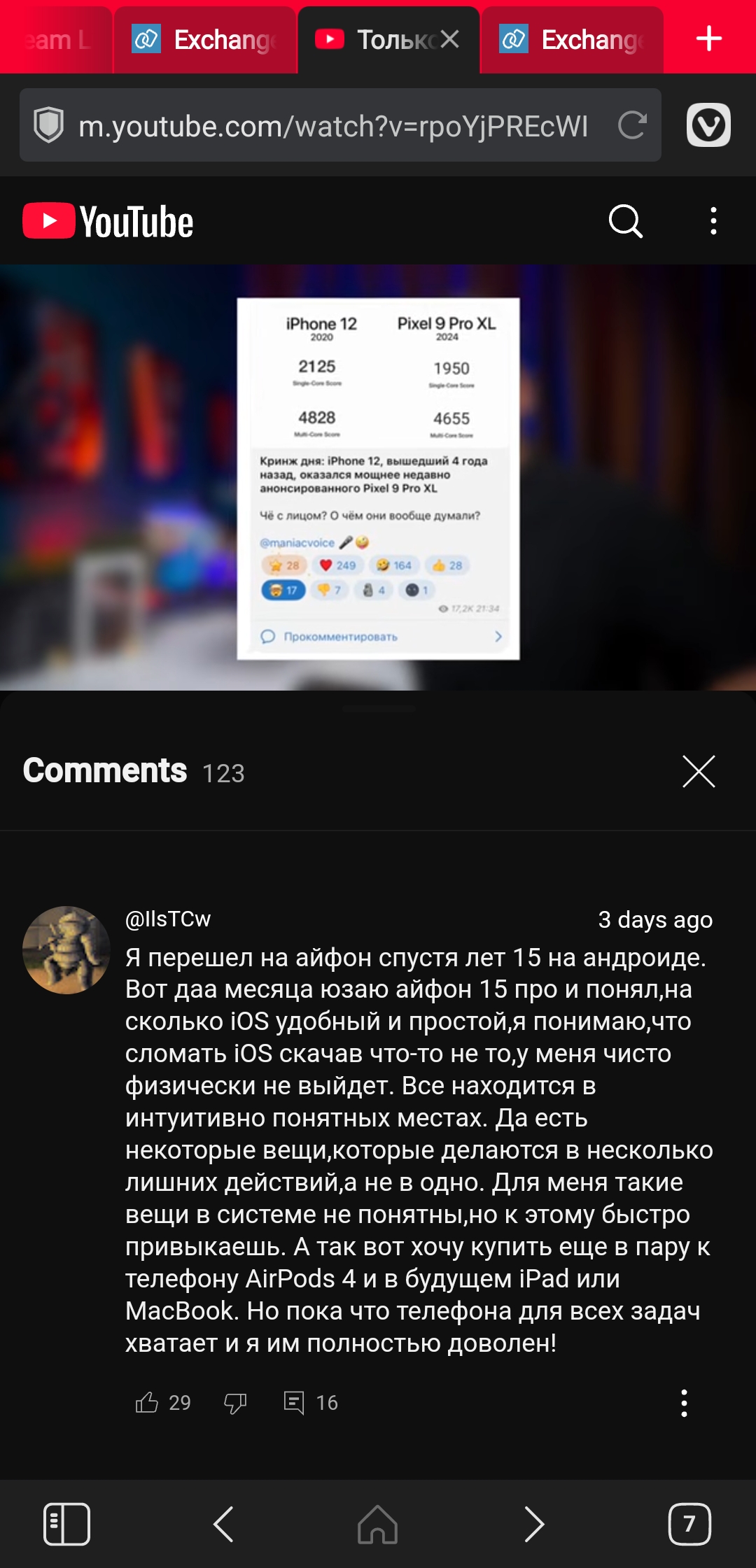Toggle the browser side panel icon
Viewport: 756px width, 1568px height.
[x=66, y=1523]
